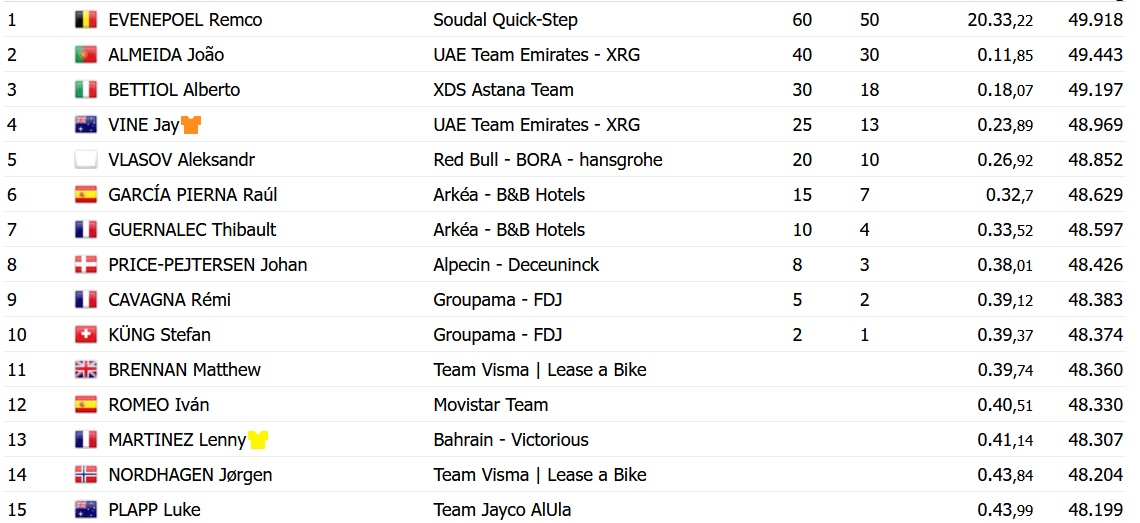Click the orange jersey icon next to Vine
The image size is (1140, 523).
point(192,125)
